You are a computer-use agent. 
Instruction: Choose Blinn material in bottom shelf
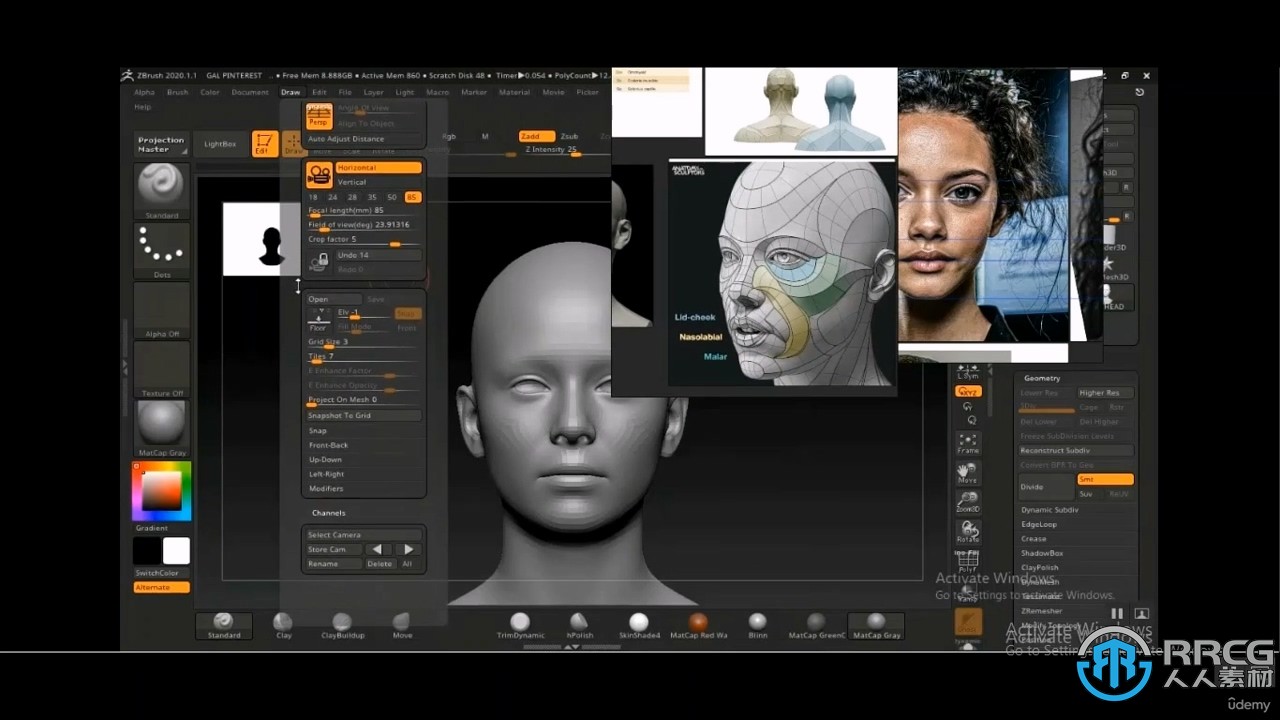(x=757, y=626)
